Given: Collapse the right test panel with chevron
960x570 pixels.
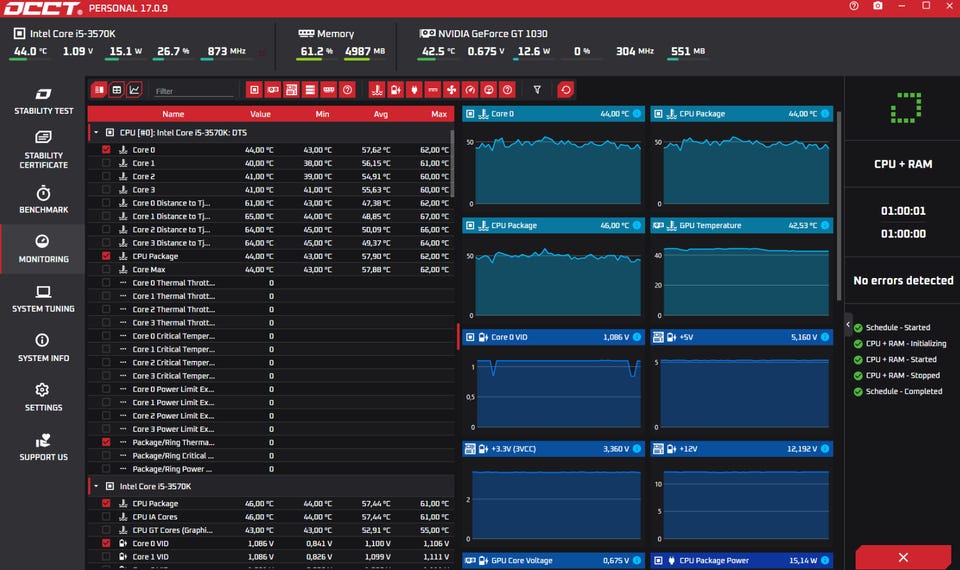Looking at the screenshot, I should coord(848,324).
